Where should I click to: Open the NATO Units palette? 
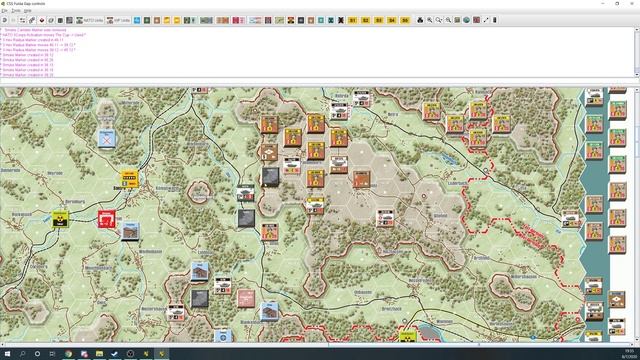(90, 20)
